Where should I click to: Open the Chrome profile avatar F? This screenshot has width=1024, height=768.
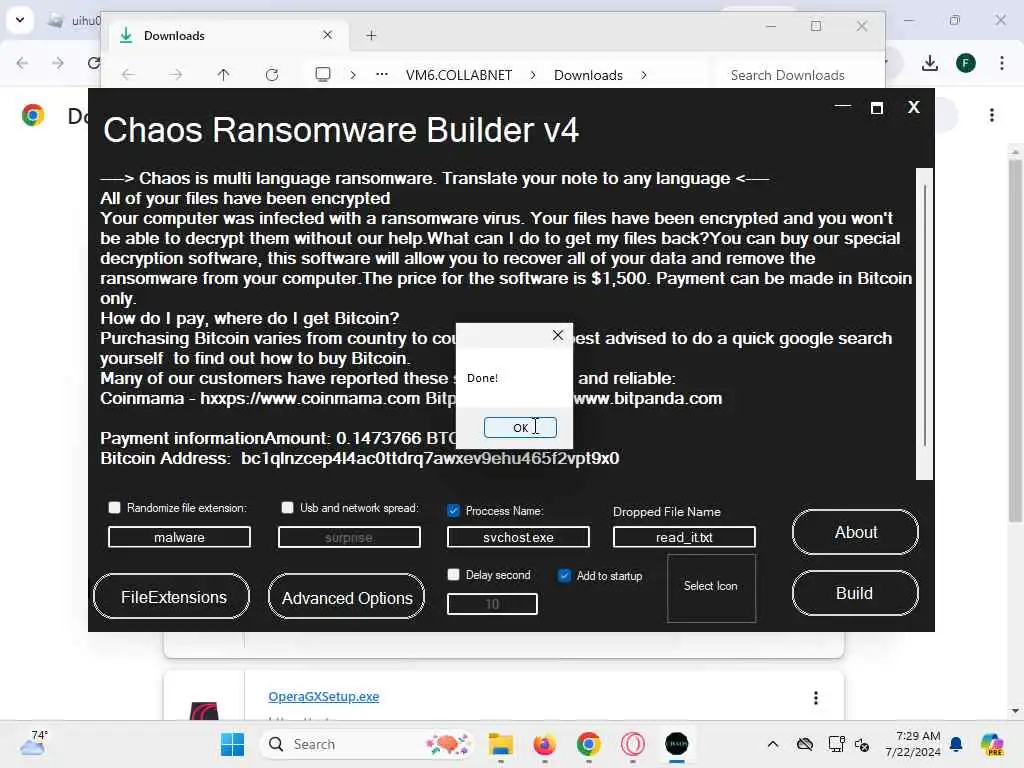pyautogui.click(x=966, y=63)
